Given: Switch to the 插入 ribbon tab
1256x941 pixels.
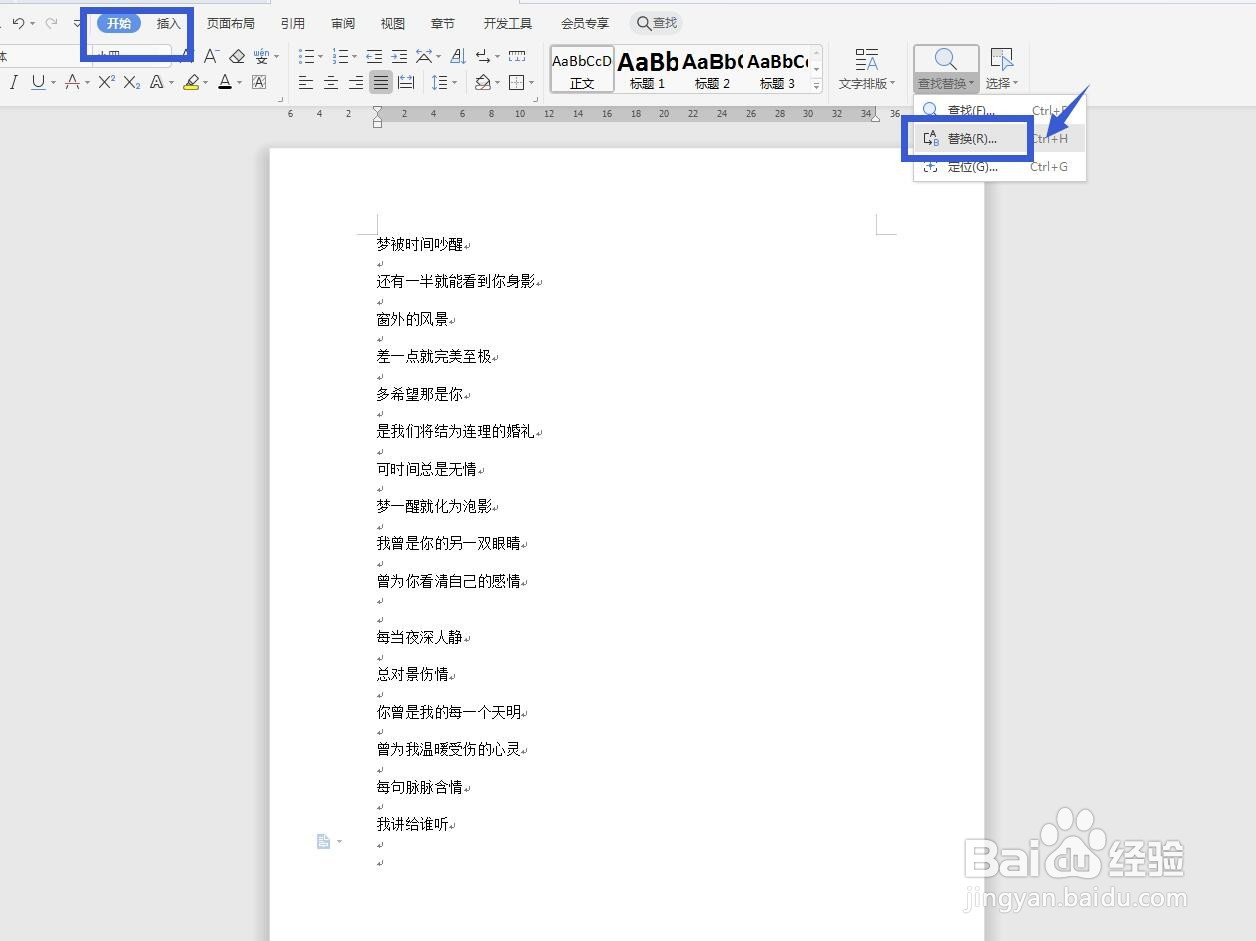Looking at the screenshot, I should coord(167,23).
